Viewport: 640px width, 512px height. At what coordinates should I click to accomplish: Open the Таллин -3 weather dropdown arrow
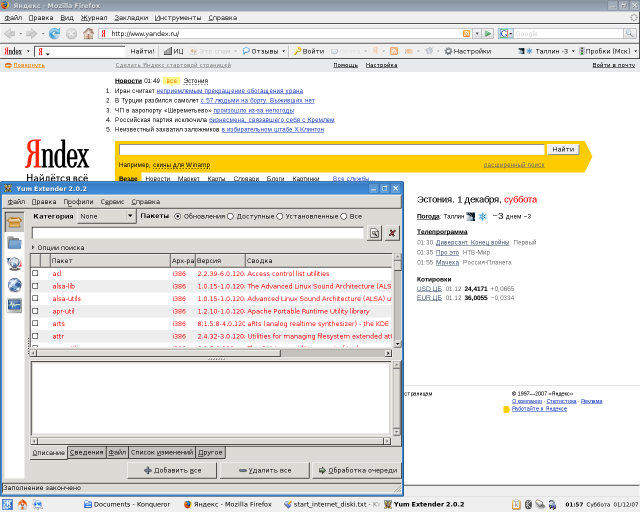point(573,51)
